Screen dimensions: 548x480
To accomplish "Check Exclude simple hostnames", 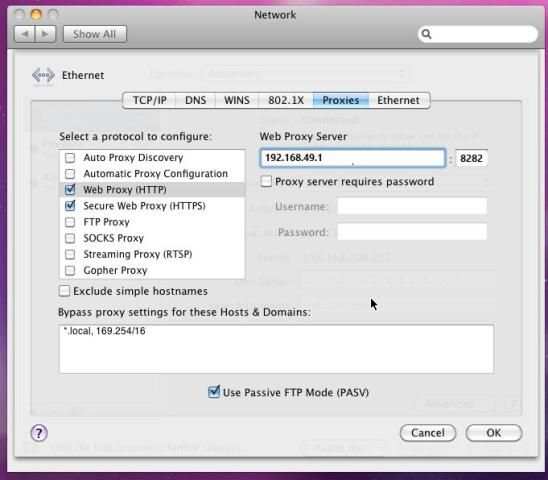I will [65, 291].
